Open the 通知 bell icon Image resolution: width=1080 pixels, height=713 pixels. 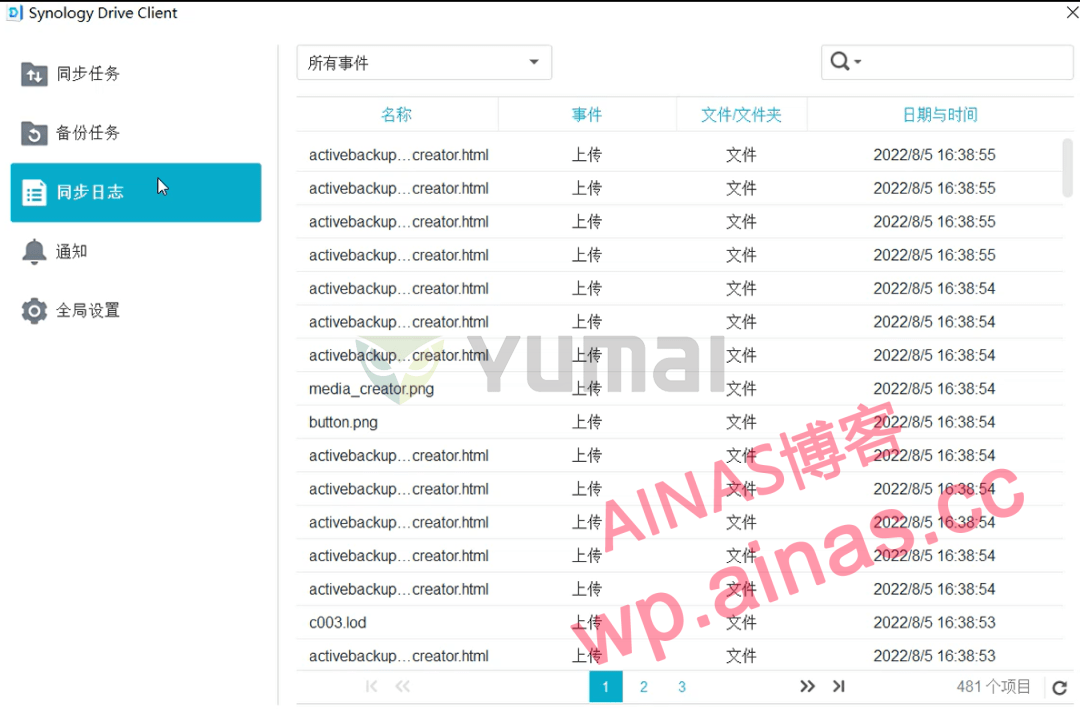point(34,251)
